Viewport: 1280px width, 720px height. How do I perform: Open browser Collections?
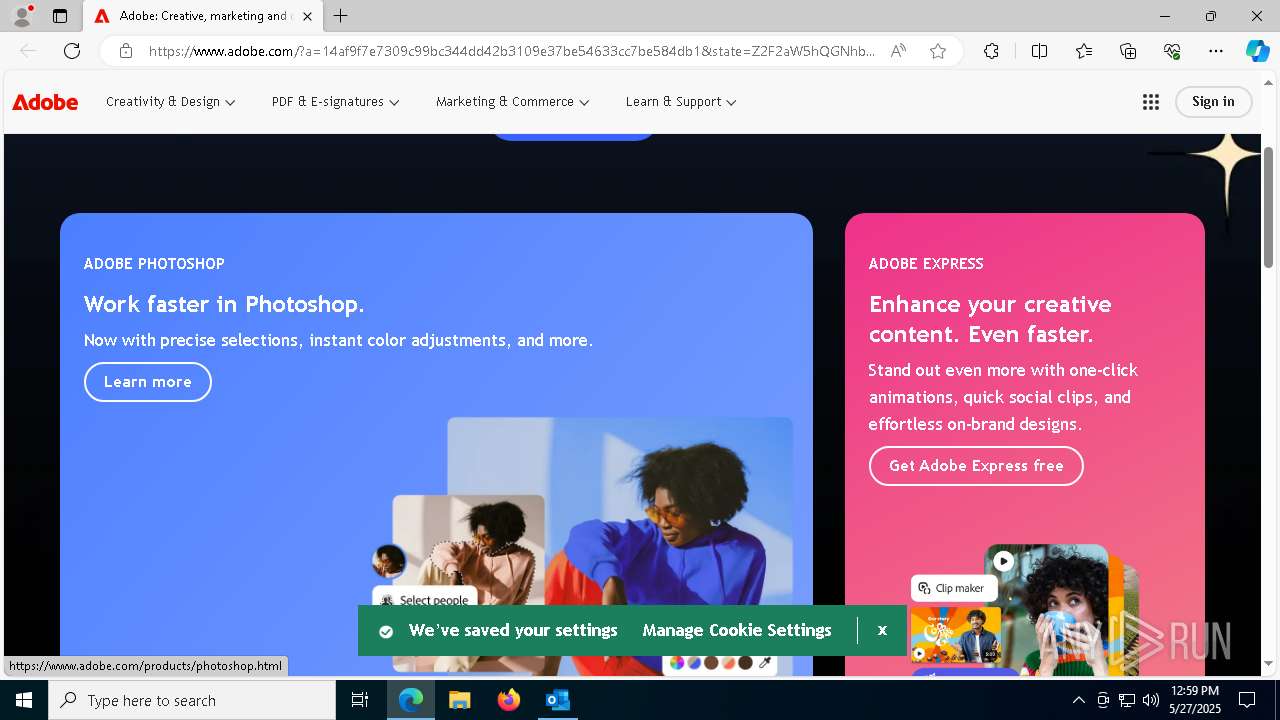coord(1128,51)
